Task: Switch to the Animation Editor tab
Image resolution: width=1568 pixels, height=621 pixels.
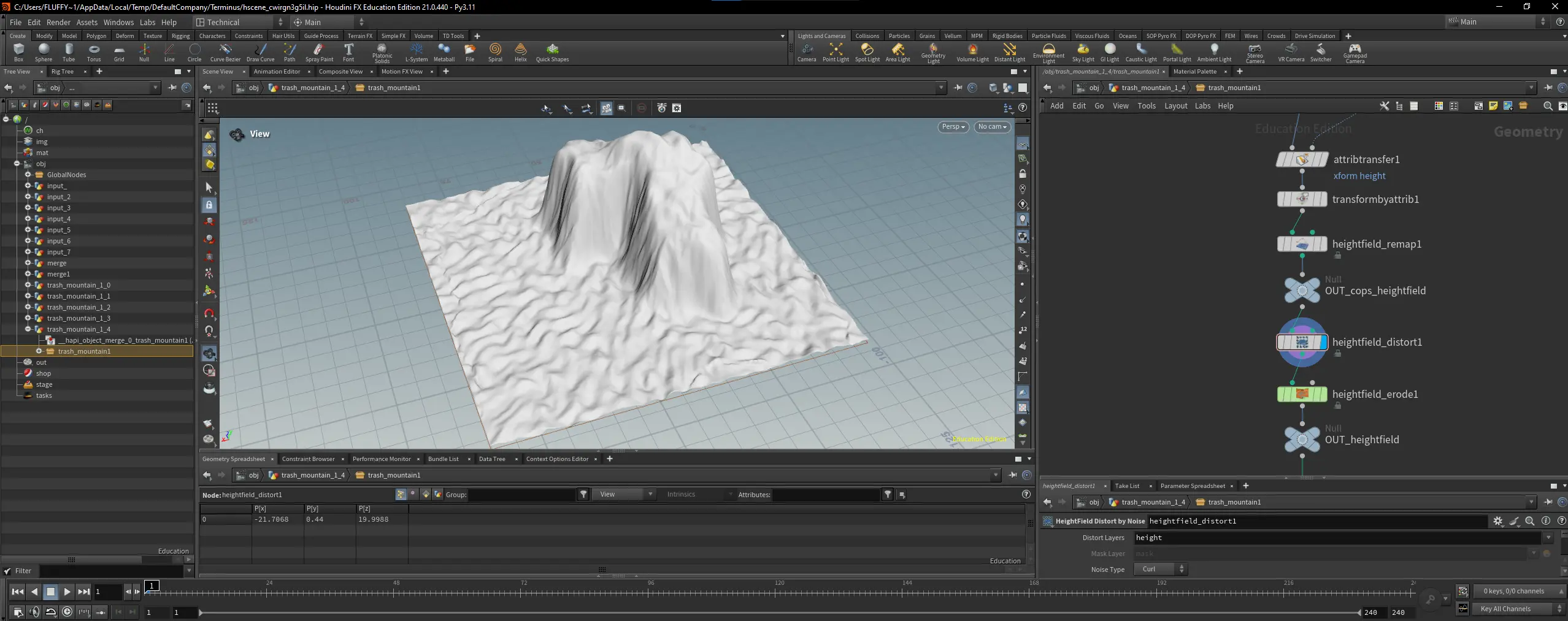Action: point(277,72)
